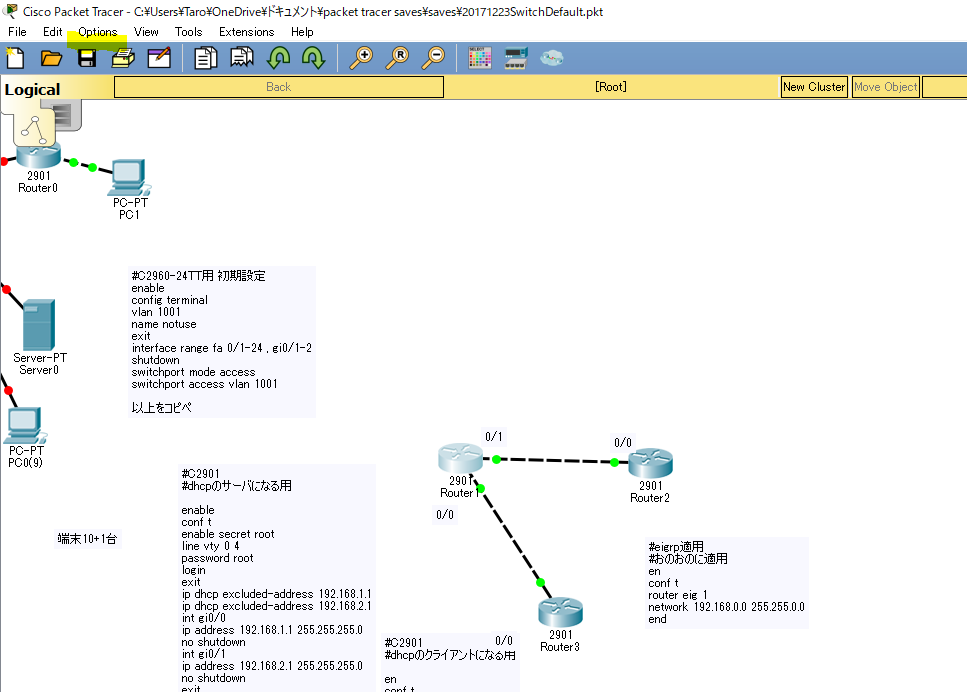Open the Extensions menu
Image resolution: width=967 pixels, height=692 pixels.
pyautogui.click(x=246, y=31)
